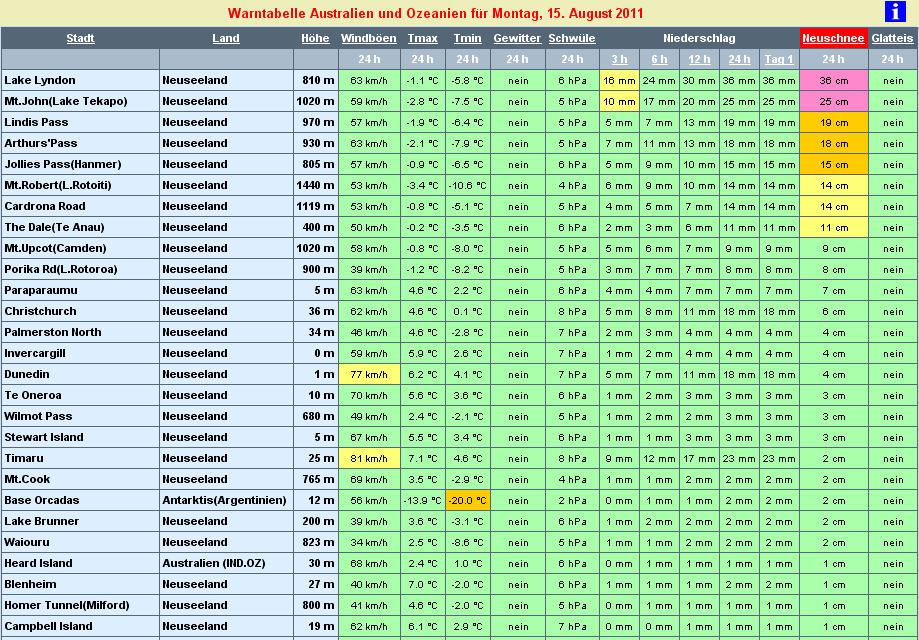Click the pink 36 cm Neuschnee cell
Image resolution: width=919 pixels, height=640 pixels.
pyautogui.click(x=834, y=80)
